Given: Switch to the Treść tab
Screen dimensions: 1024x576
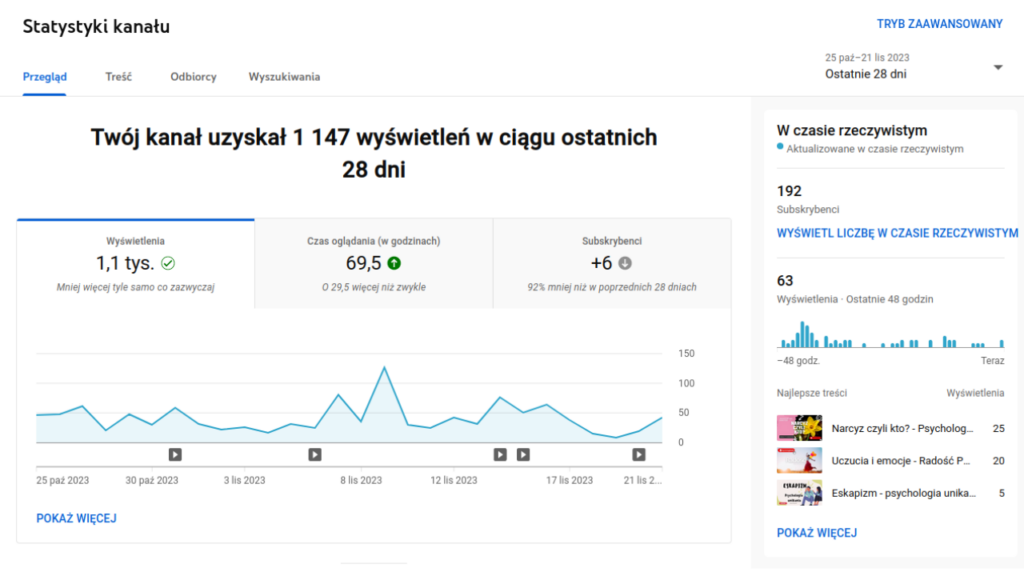Looking at the screenshot, I should [118, 77].
